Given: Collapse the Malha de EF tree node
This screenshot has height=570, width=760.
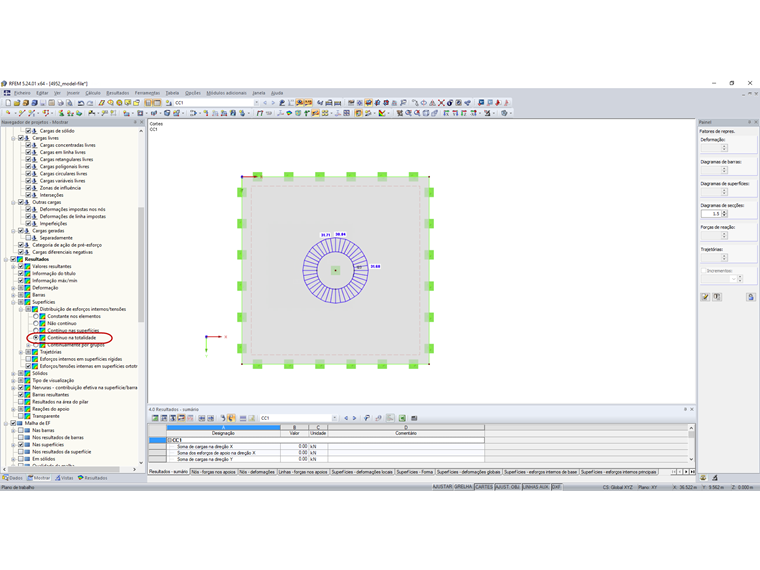Looking at the screenshot, I should tap(6, 423).
